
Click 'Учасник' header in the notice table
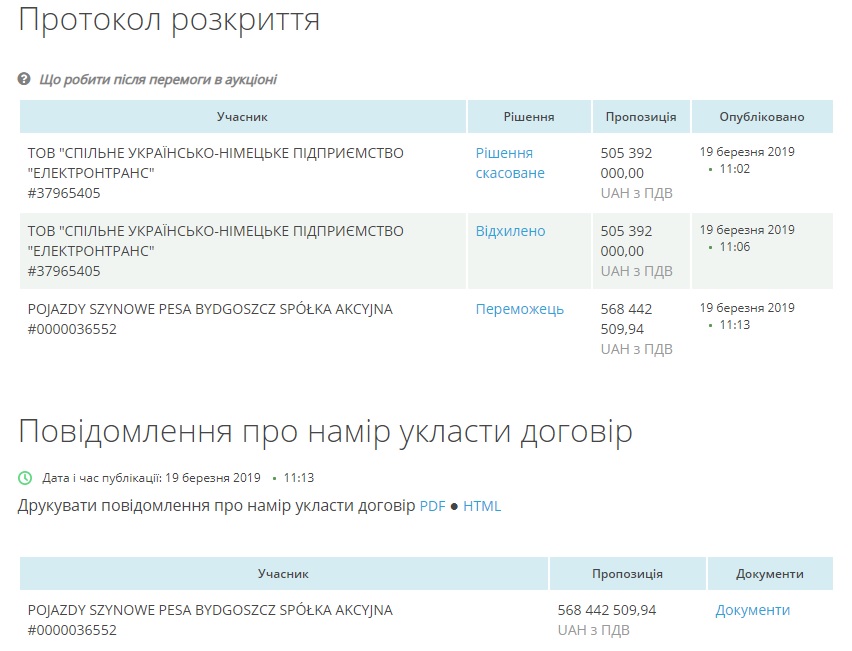click(283, 574)
